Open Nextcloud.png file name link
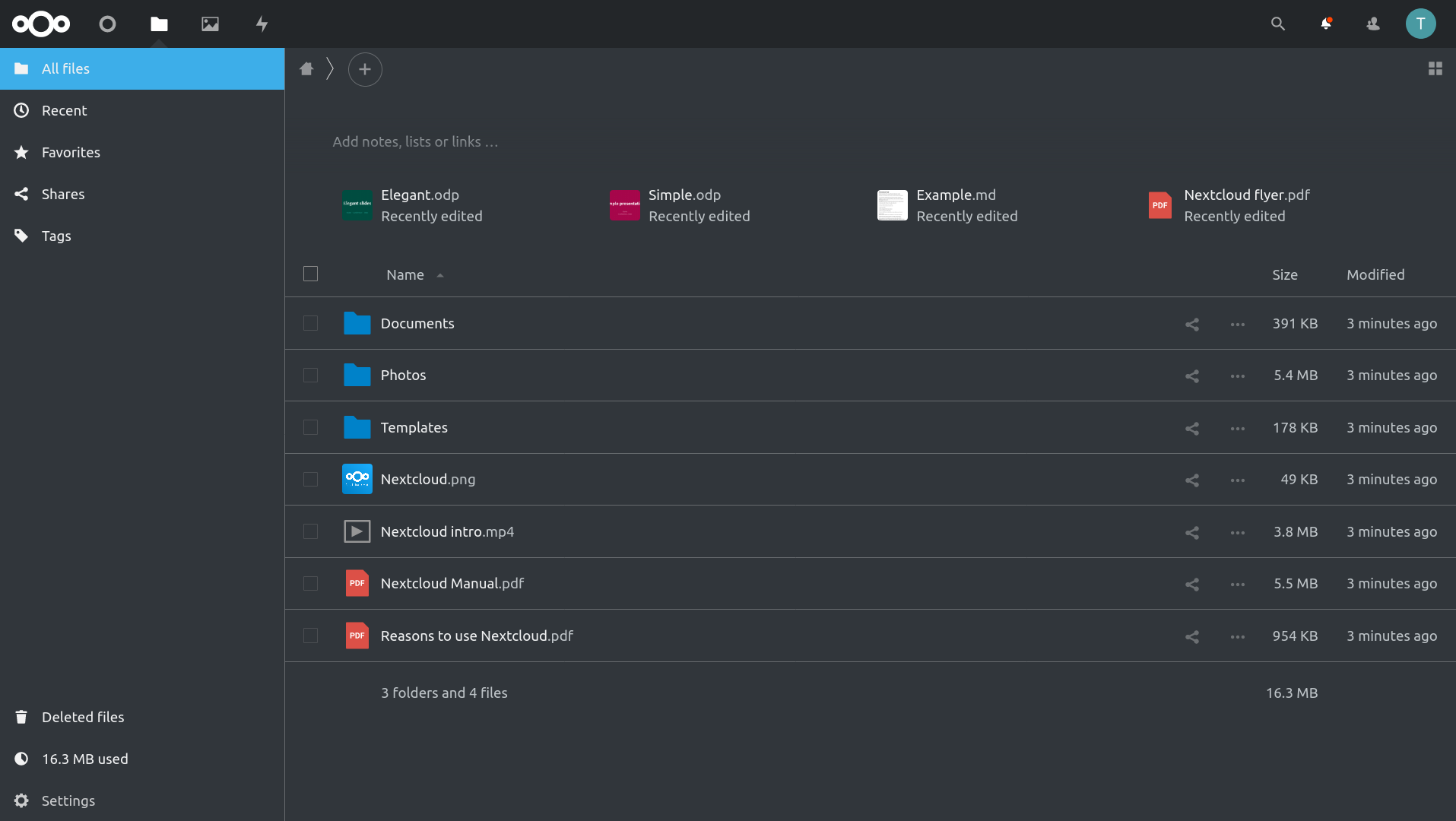The height and width of the screenshot is (821, 1456). pyautogui.click(x=427, y=479)
